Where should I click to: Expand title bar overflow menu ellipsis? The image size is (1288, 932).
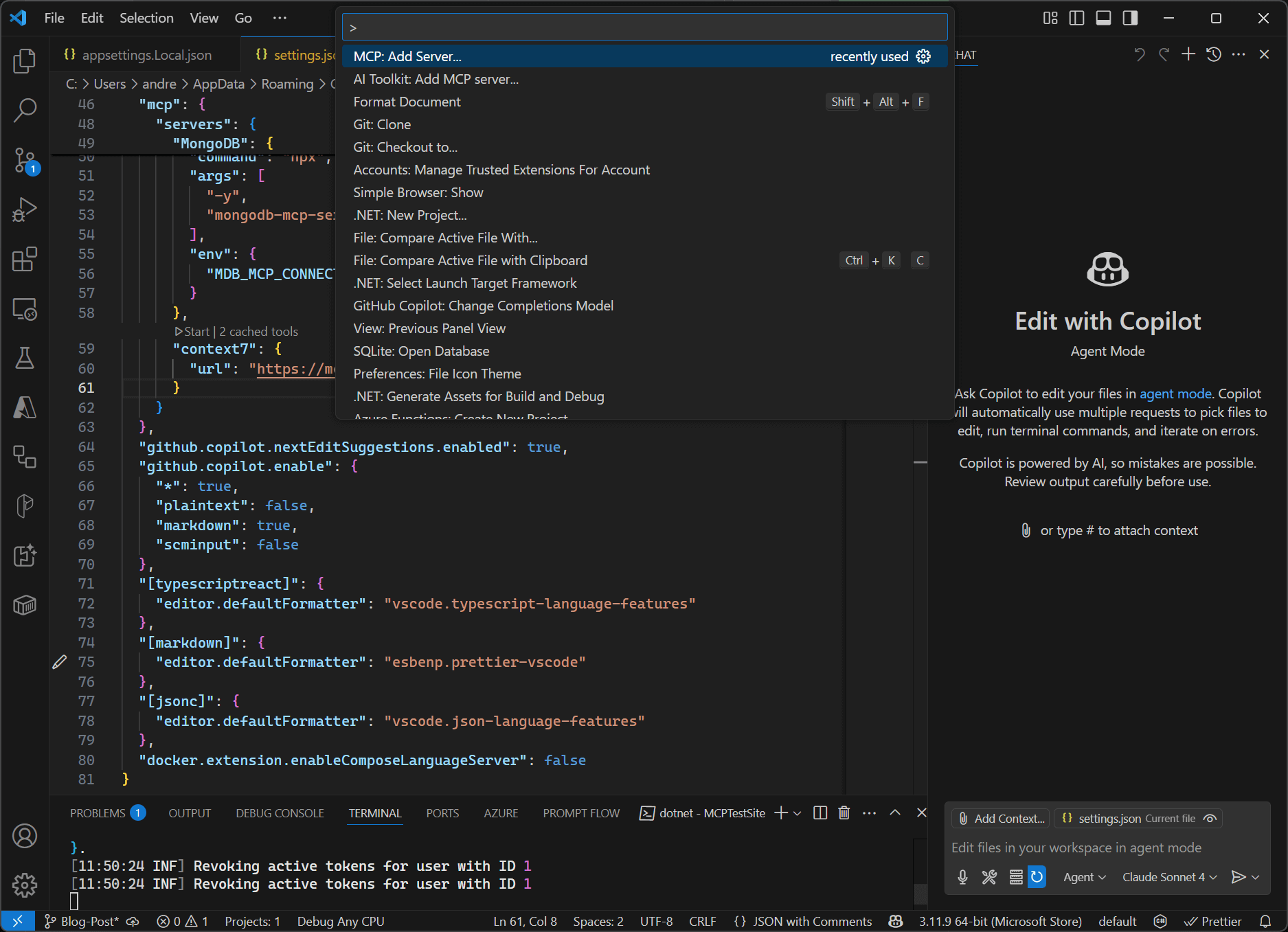[280, 18]
